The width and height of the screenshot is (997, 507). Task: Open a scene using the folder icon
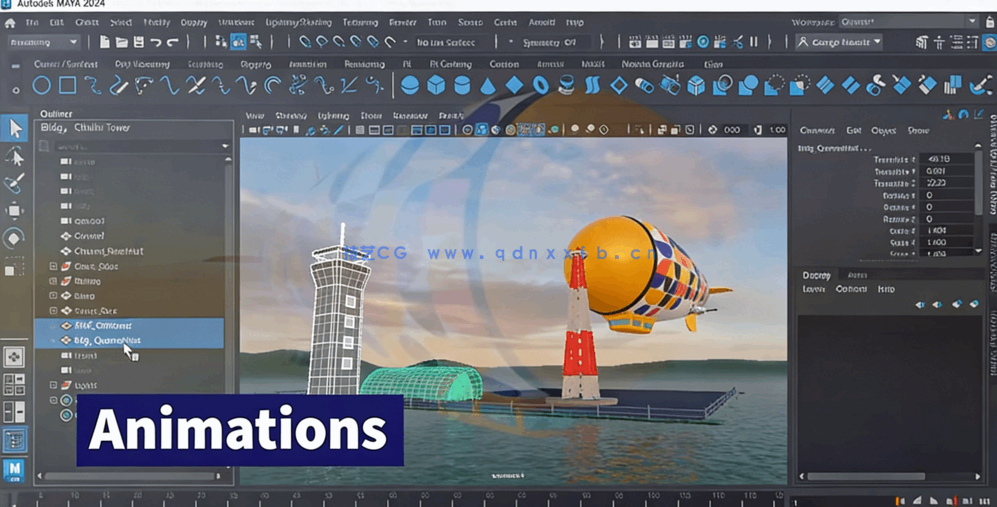[121, 42]
